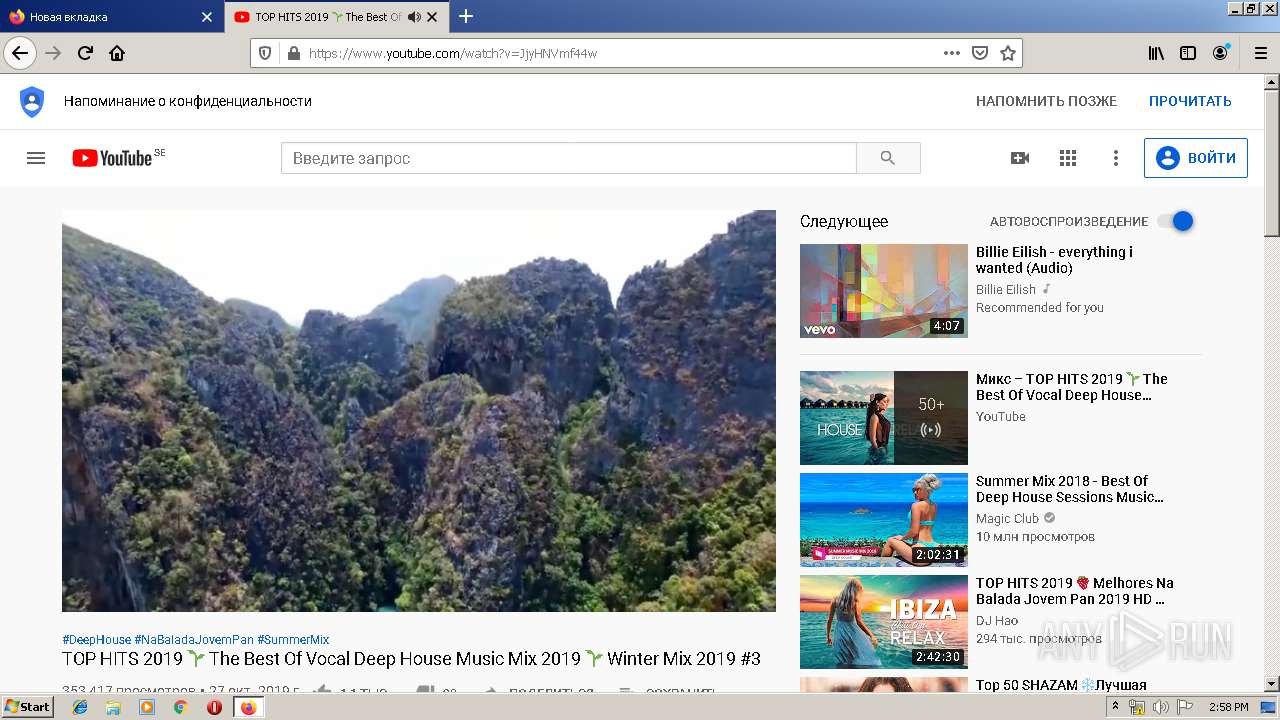Open the Микс TOP HITS 2019 playlist thumbnail
The image size is (1280, 720).
(x=884, y=418)
